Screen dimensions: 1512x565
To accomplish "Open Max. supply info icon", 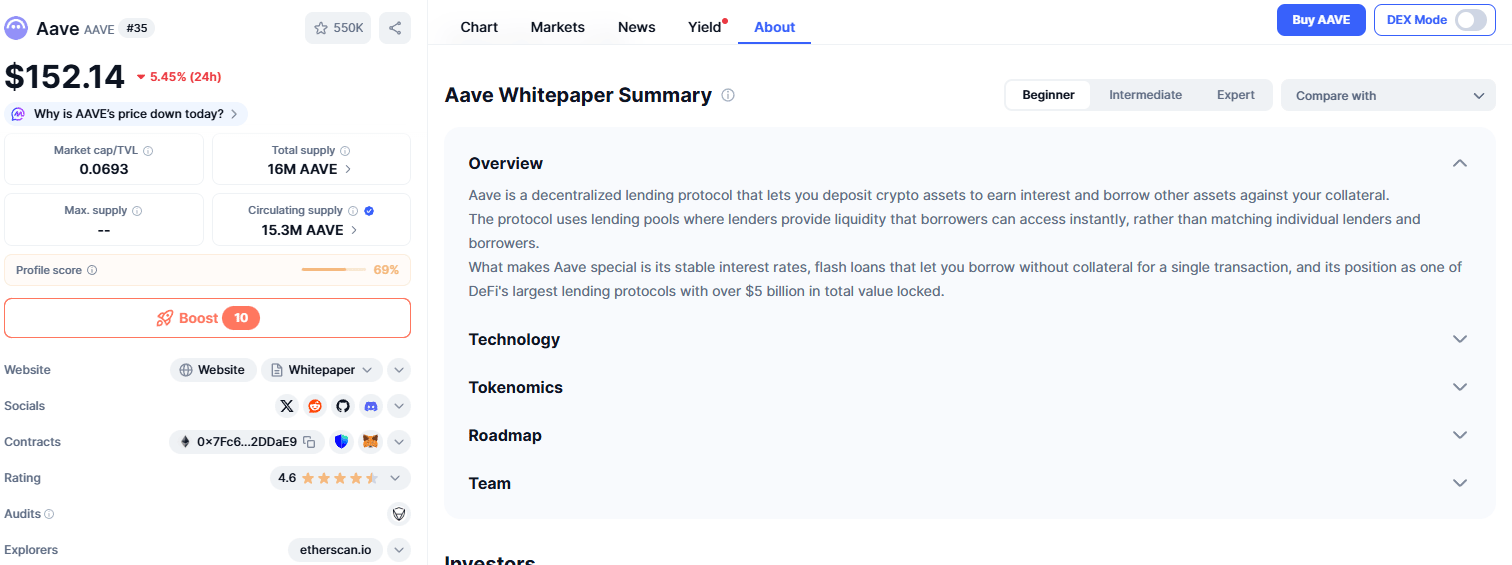I will click(x=137, y=211).
